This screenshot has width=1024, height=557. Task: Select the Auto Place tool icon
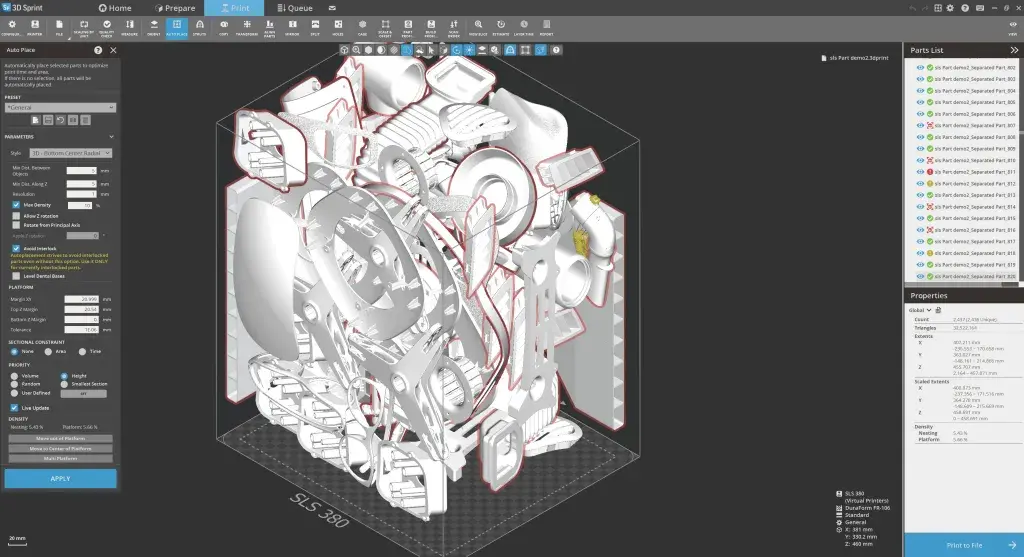177,27
